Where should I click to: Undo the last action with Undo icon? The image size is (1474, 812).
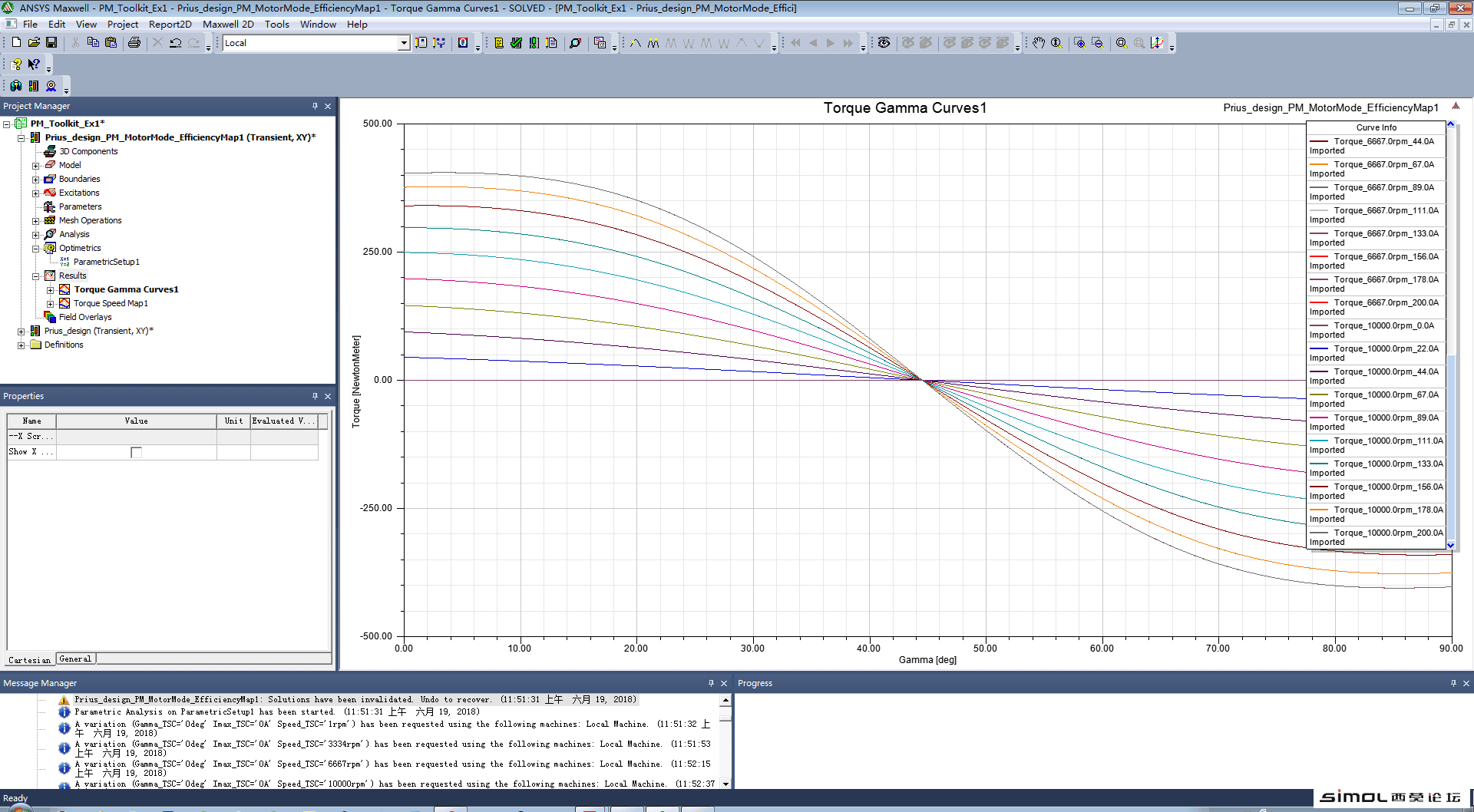176,43
